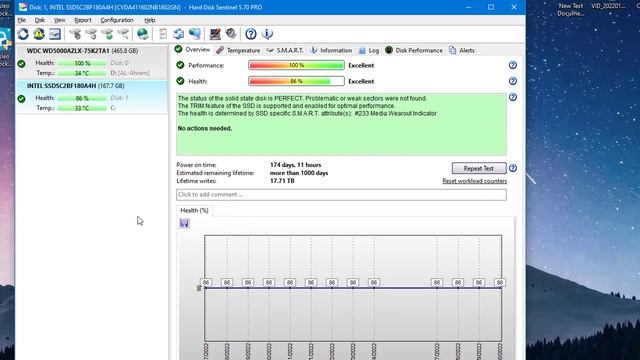Click the About info toolbar icon

point(267,34)
